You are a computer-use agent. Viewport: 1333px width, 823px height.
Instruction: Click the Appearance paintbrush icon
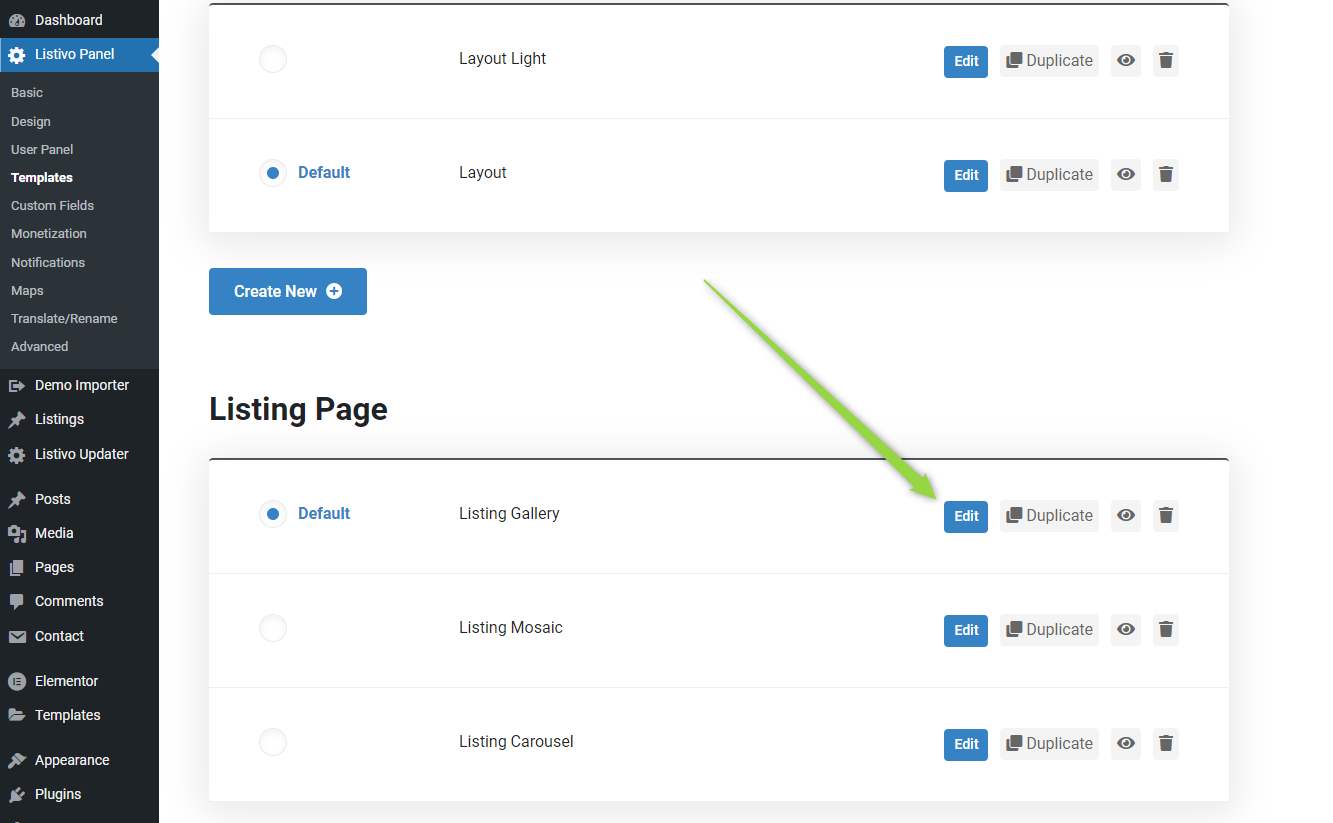(17, 760)
